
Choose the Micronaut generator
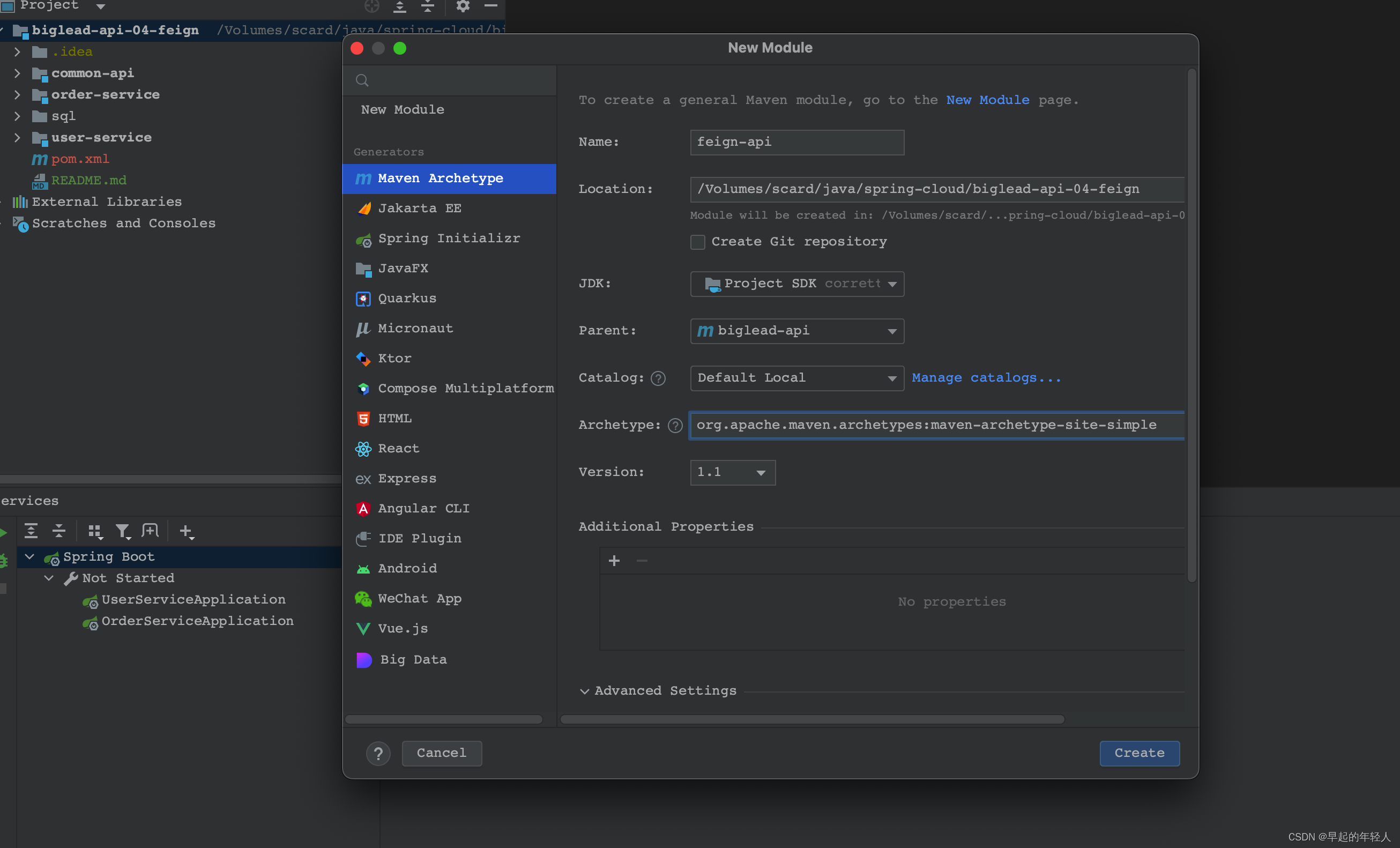(449, 329)
